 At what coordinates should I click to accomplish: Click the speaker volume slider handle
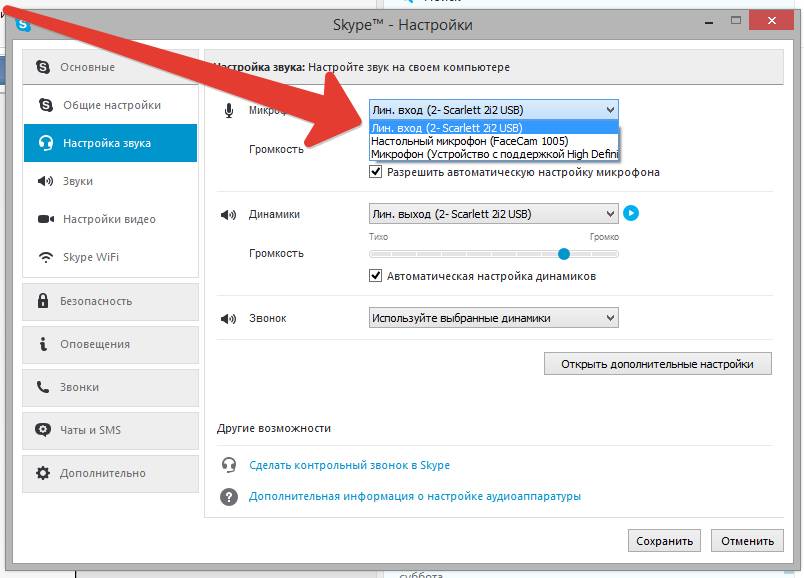click(564, 253)
